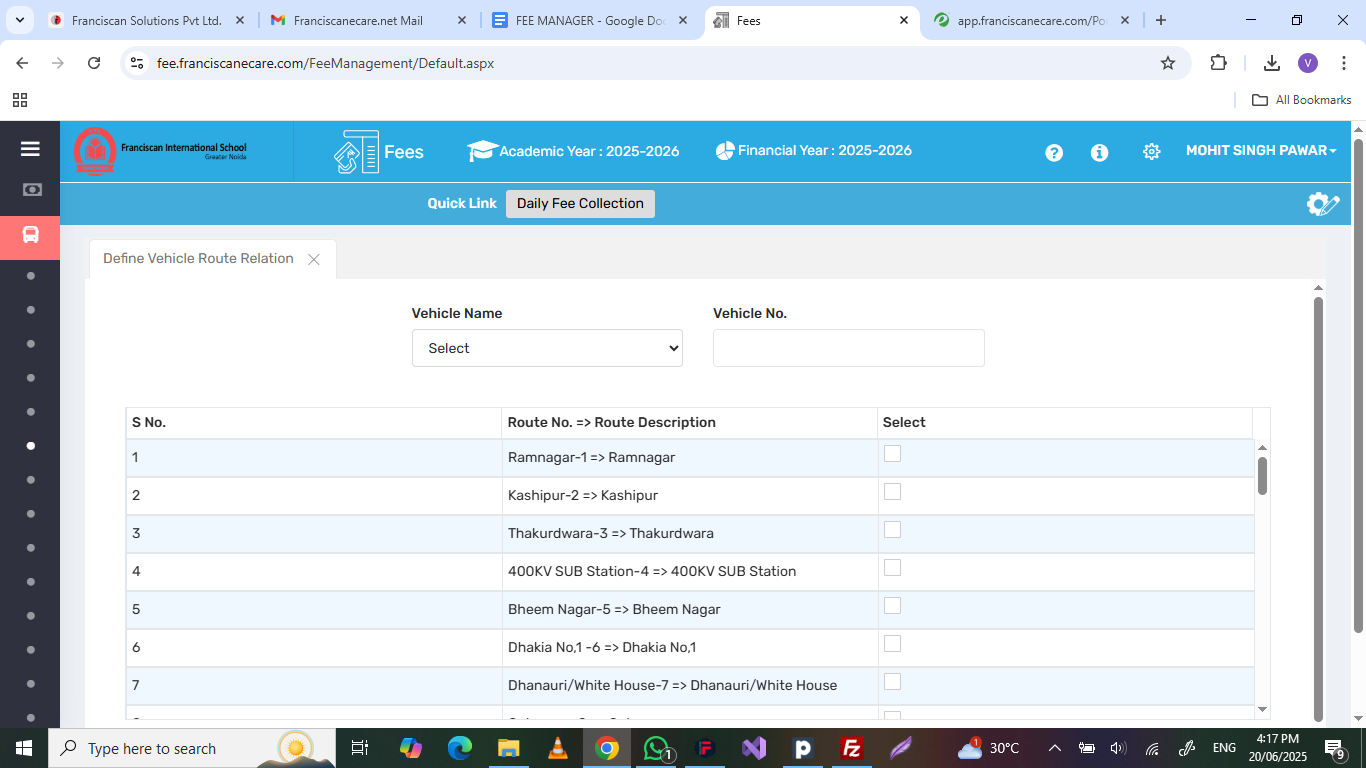Screen dimensions: 1366x768
Task: Open All Bookmarks folder
Action: [1302, 100]
